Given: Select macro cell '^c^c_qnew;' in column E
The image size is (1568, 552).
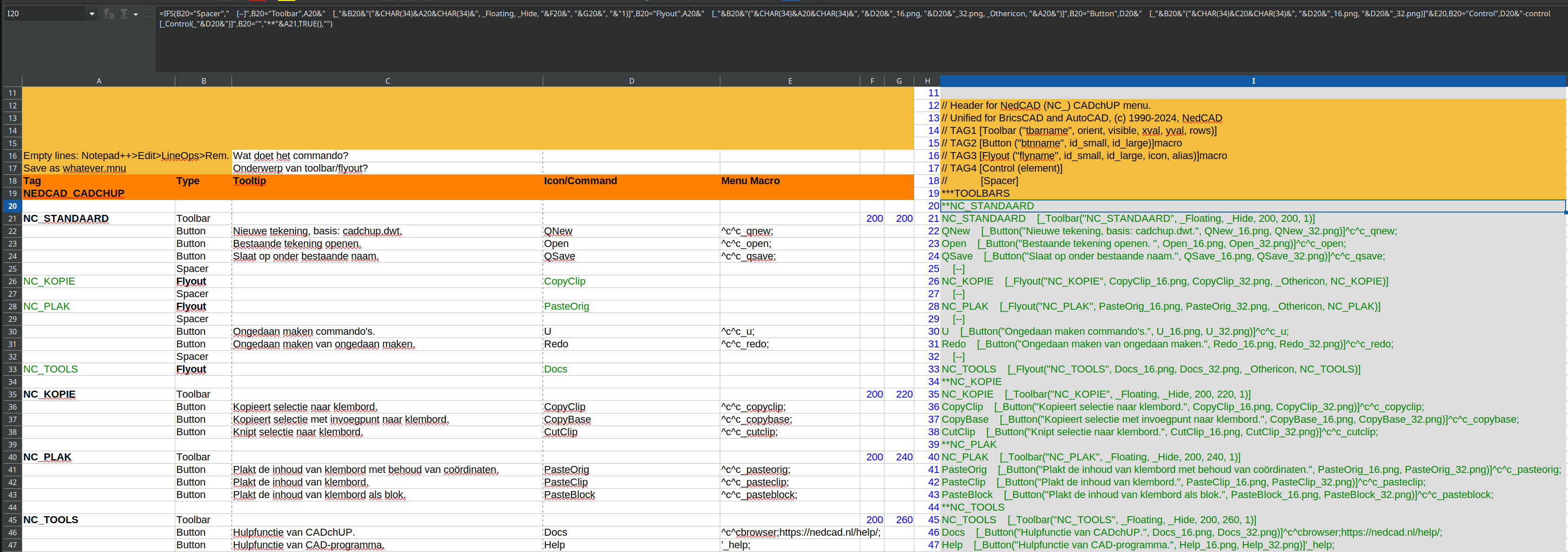Looking at the screenshot, I should pos(790,231).
